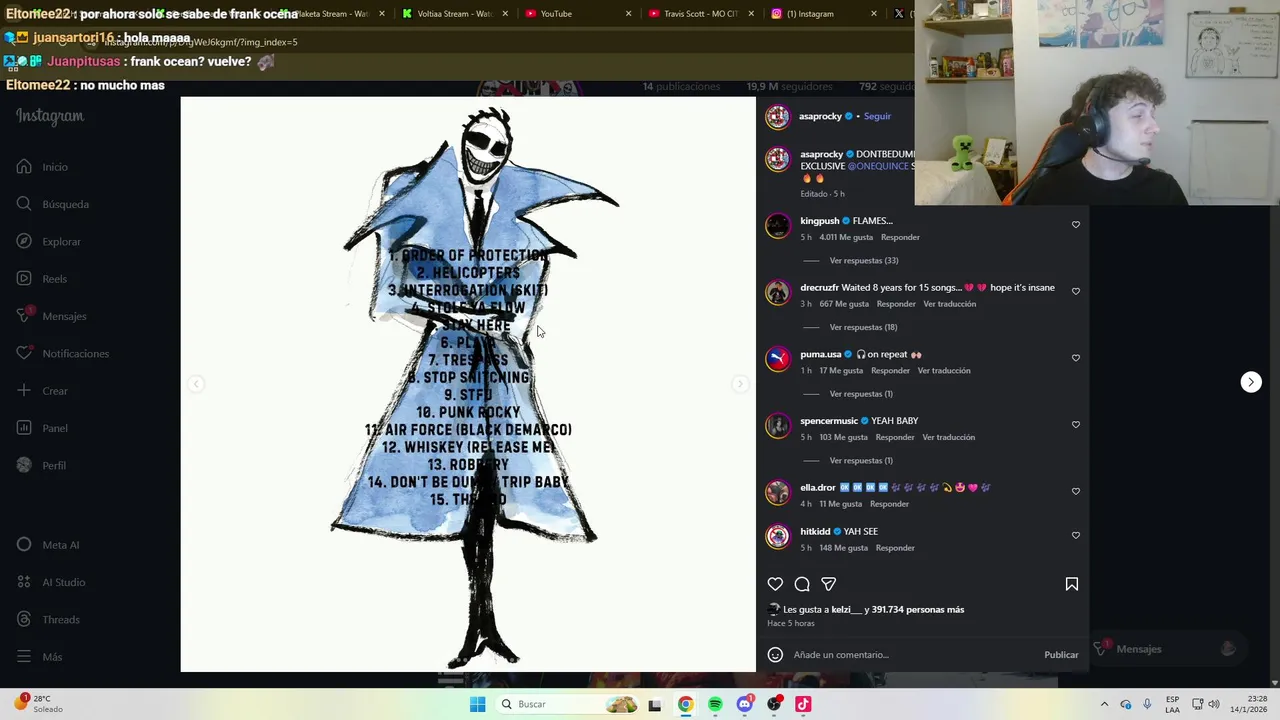Like spencermusic's YEAH BABY comment
The image size is (1280, 720).
1076,425
